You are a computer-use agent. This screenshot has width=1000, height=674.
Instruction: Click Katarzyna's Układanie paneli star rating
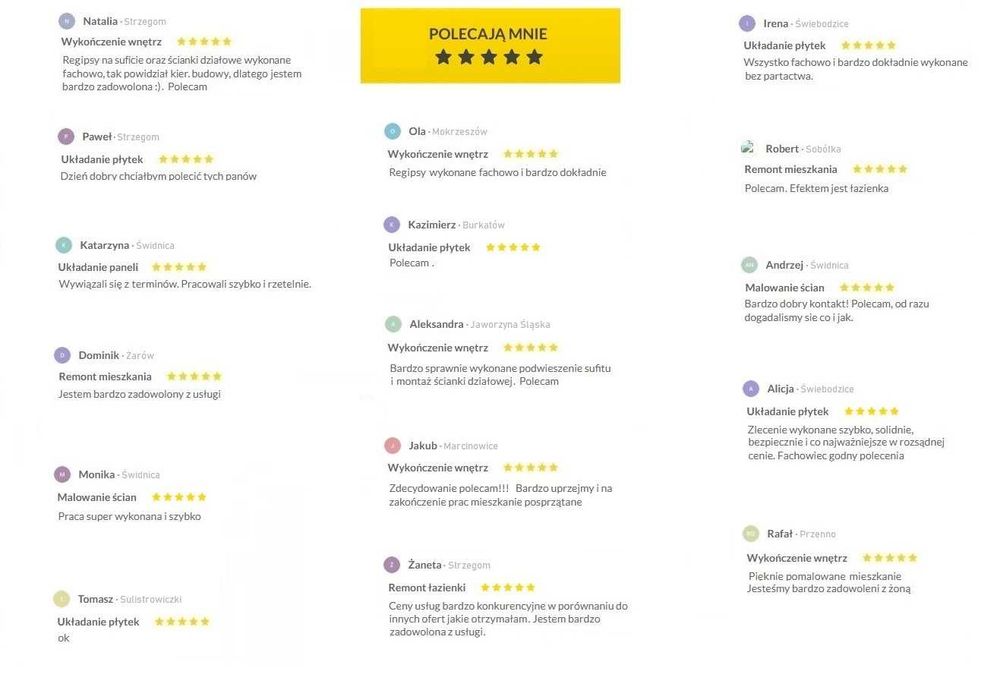click(x=178, y=267)
